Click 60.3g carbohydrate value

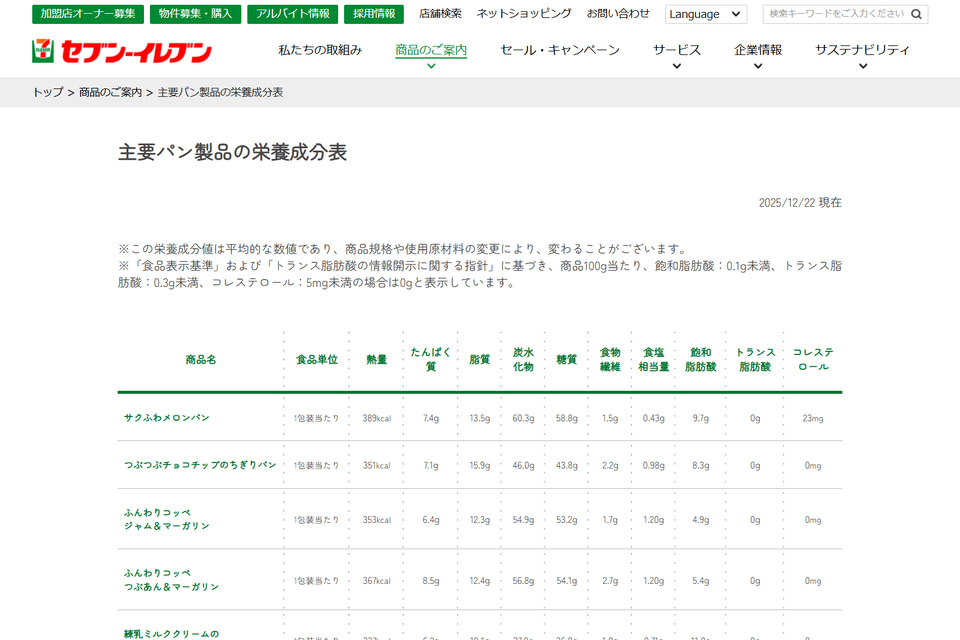523,418
